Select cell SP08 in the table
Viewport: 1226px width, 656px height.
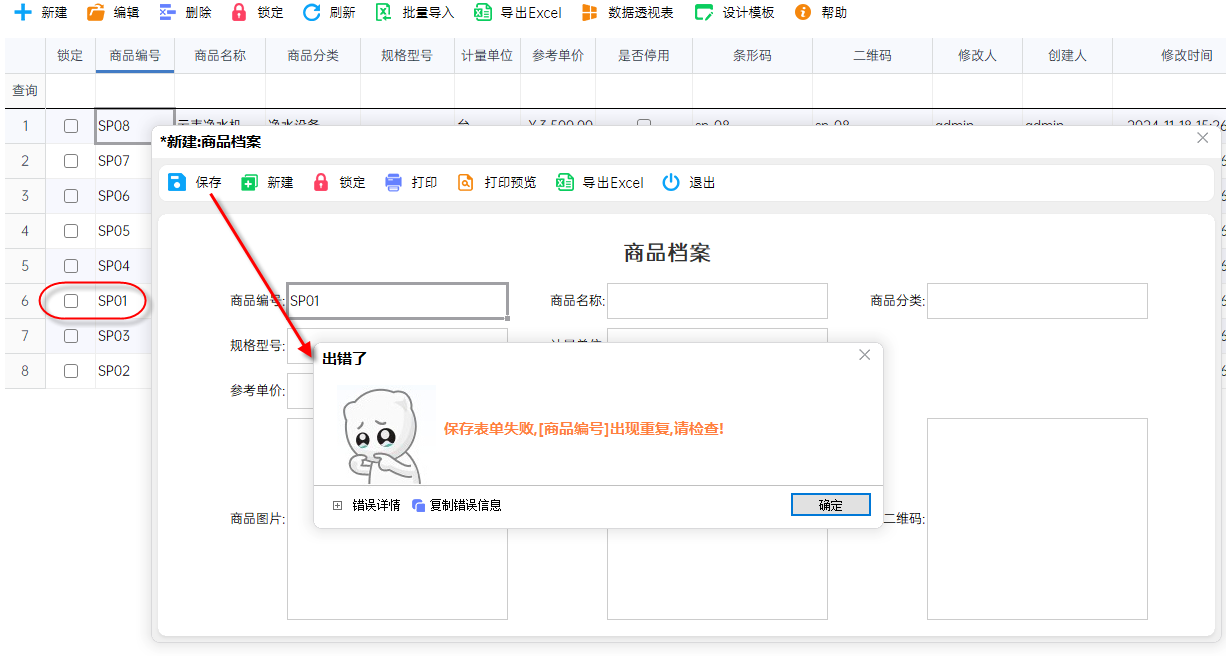135,126
